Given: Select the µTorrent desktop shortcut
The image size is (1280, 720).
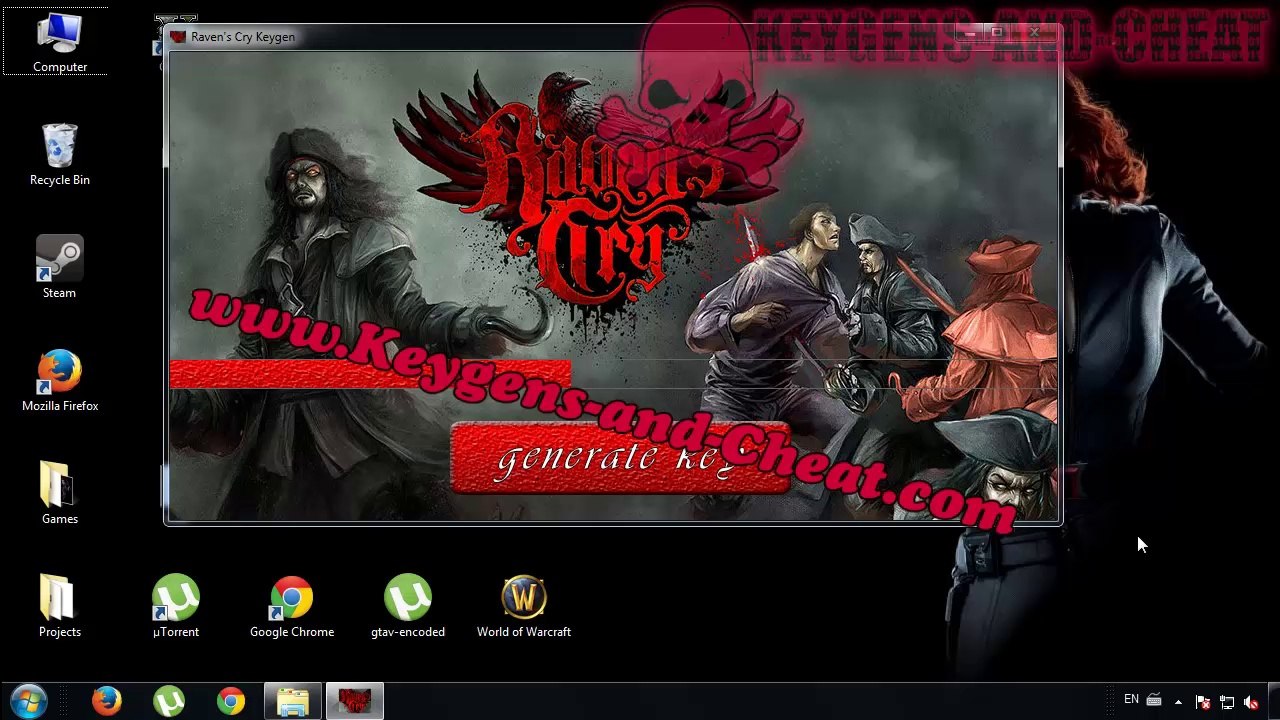Looking at the screenshot, I should point(176,607).
